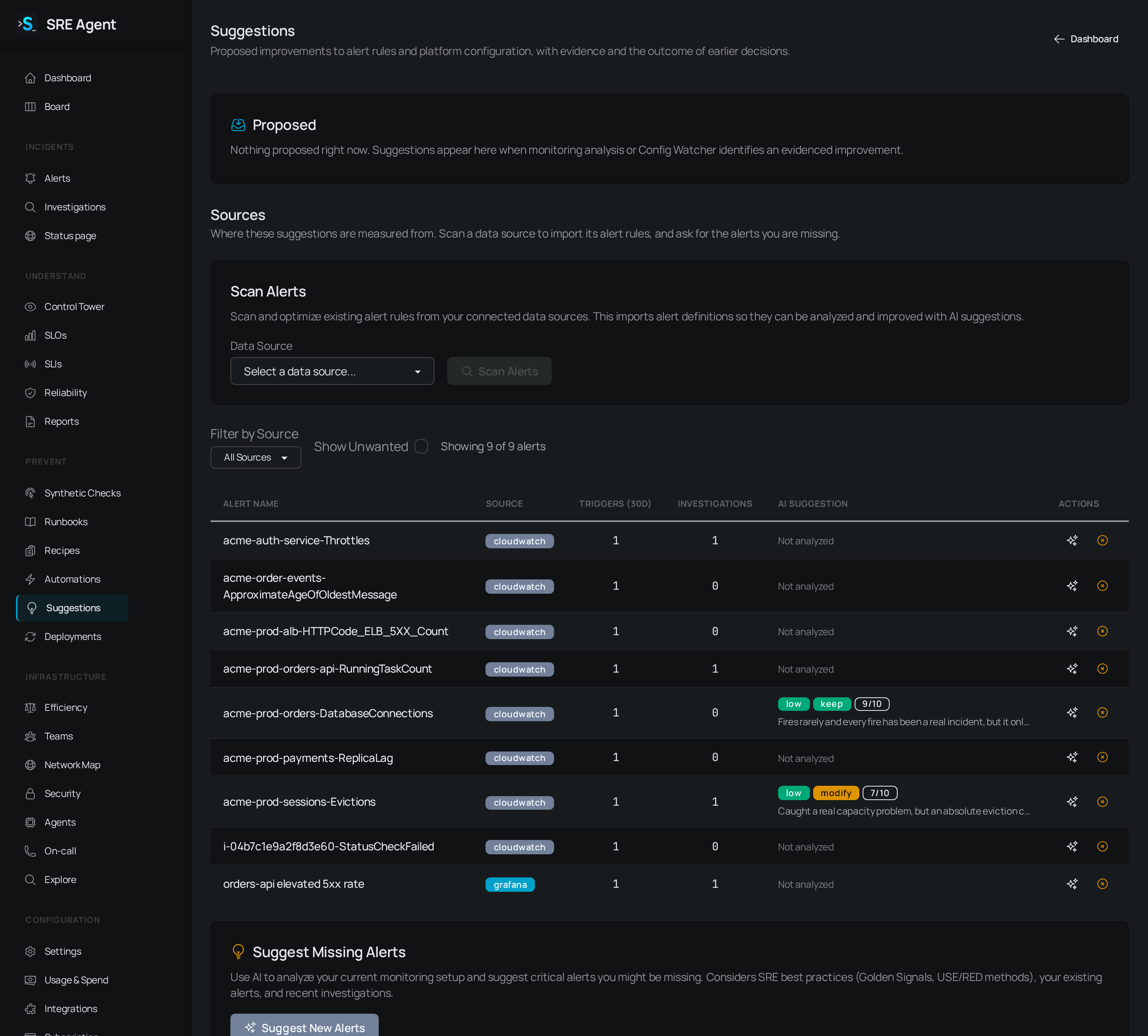This screenshot has width=1148, height=1036.
Task: Dismiss orders-api elevated 5xx rate alert
Action: point(1103,883)
